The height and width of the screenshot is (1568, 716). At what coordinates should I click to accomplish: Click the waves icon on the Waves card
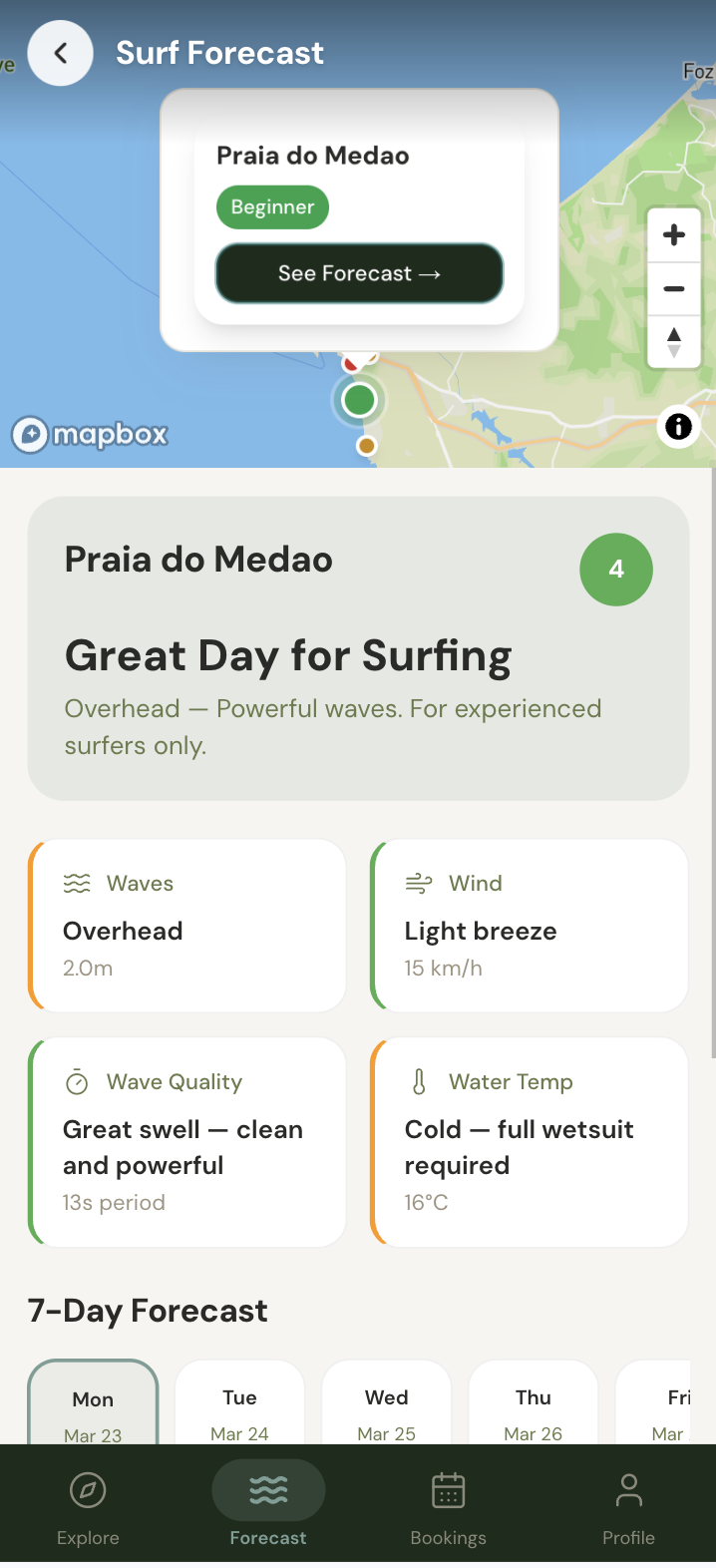(x=77, y=883)
